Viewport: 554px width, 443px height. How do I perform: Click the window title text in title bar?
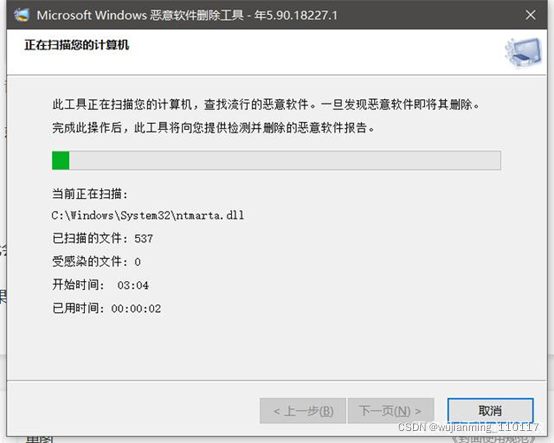click(187, 15)
